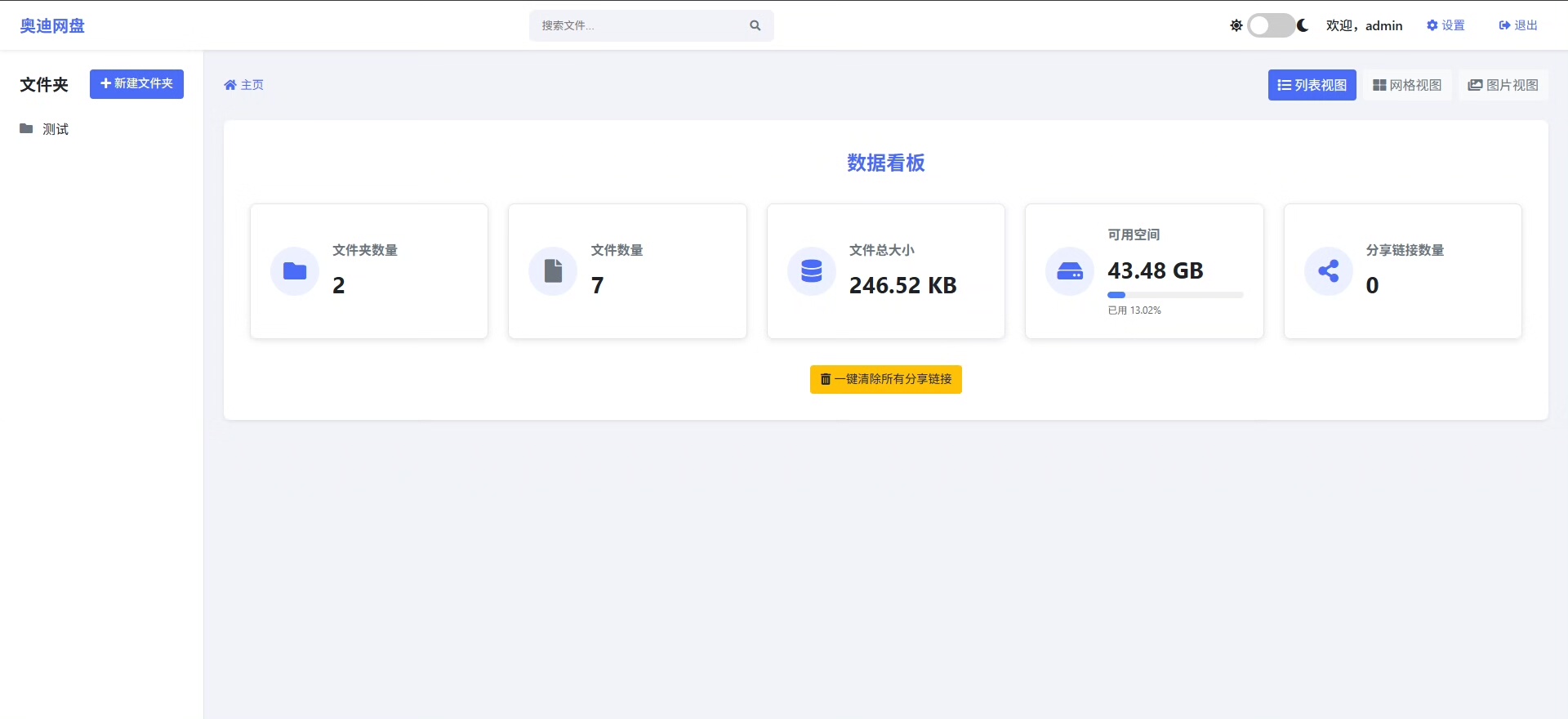The height and width of the screenshot is (719, 1568).
Task: Go to 主页 breadcrumb
Action: pos(243,85)
